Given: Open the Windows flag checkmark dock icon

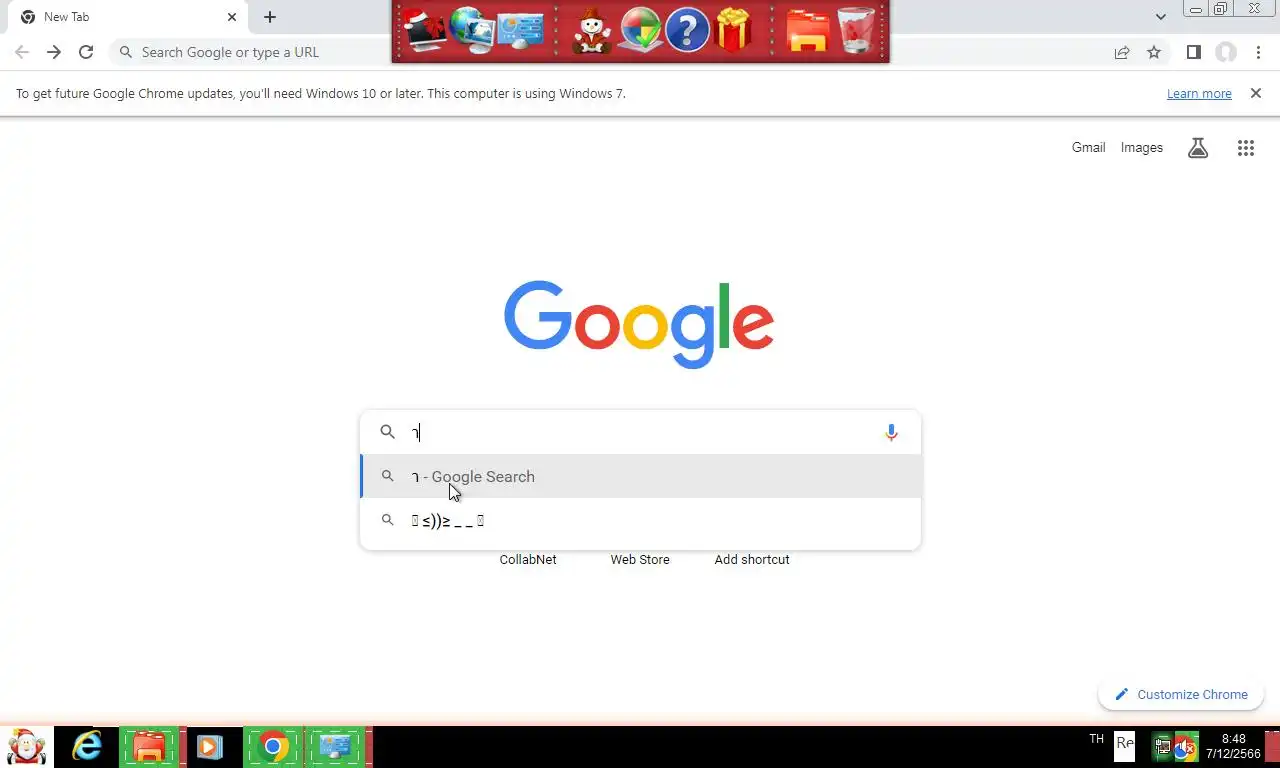Looking at the screenshot, I should tap(641, 30).
